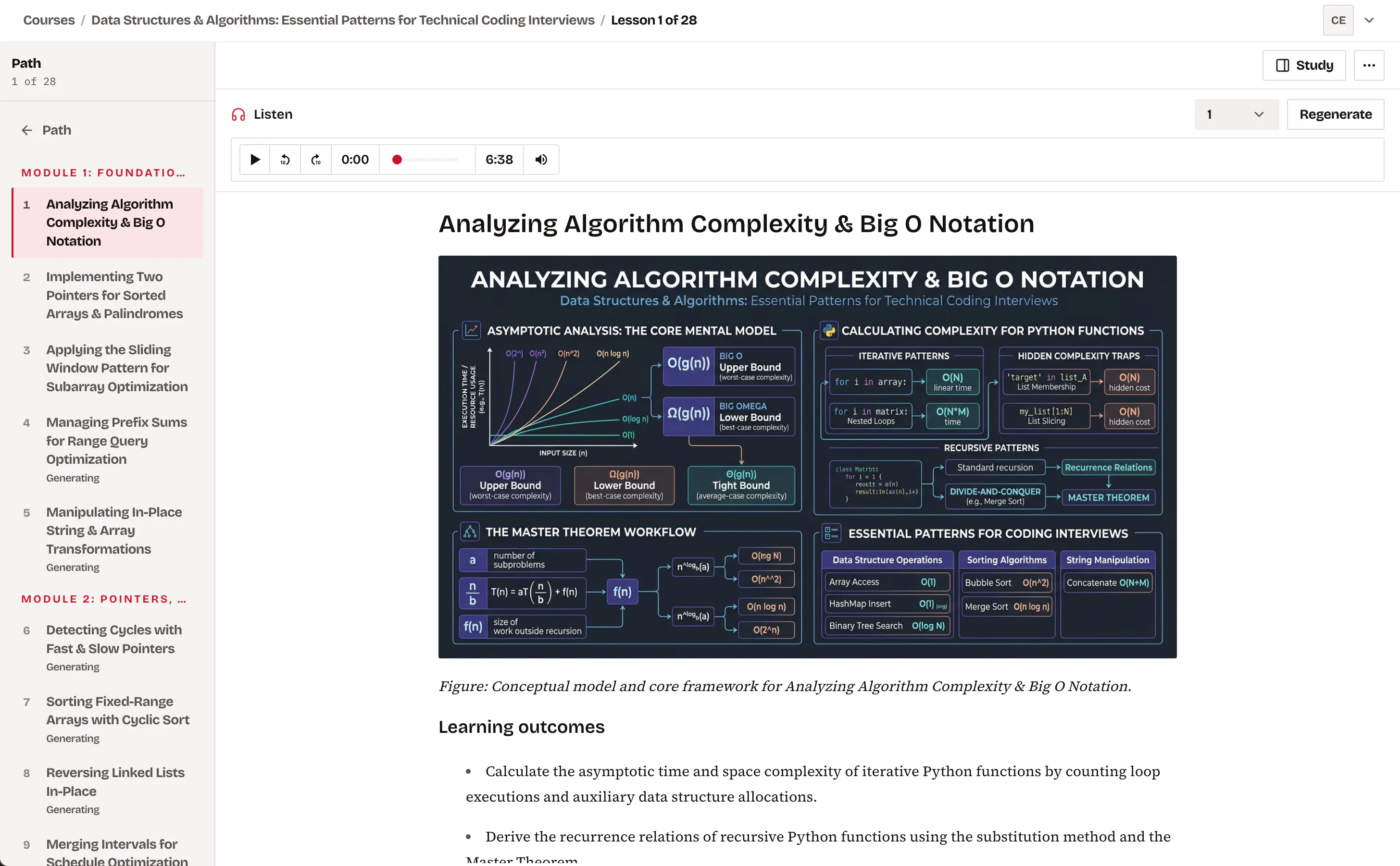The image size is (1400, 866).
Task: Click the CE account avatar
Action: pos(1338,20)
